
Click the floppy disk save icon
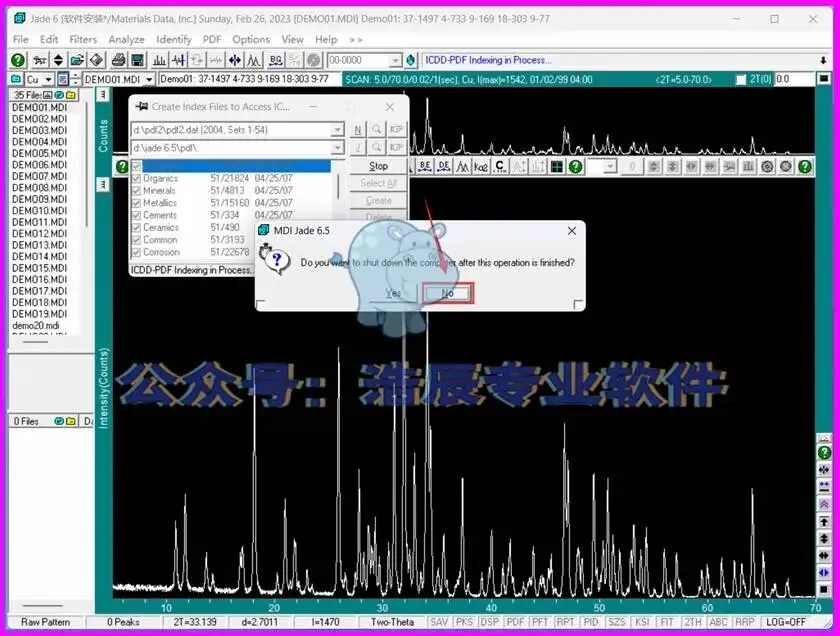tap(137, 60)
